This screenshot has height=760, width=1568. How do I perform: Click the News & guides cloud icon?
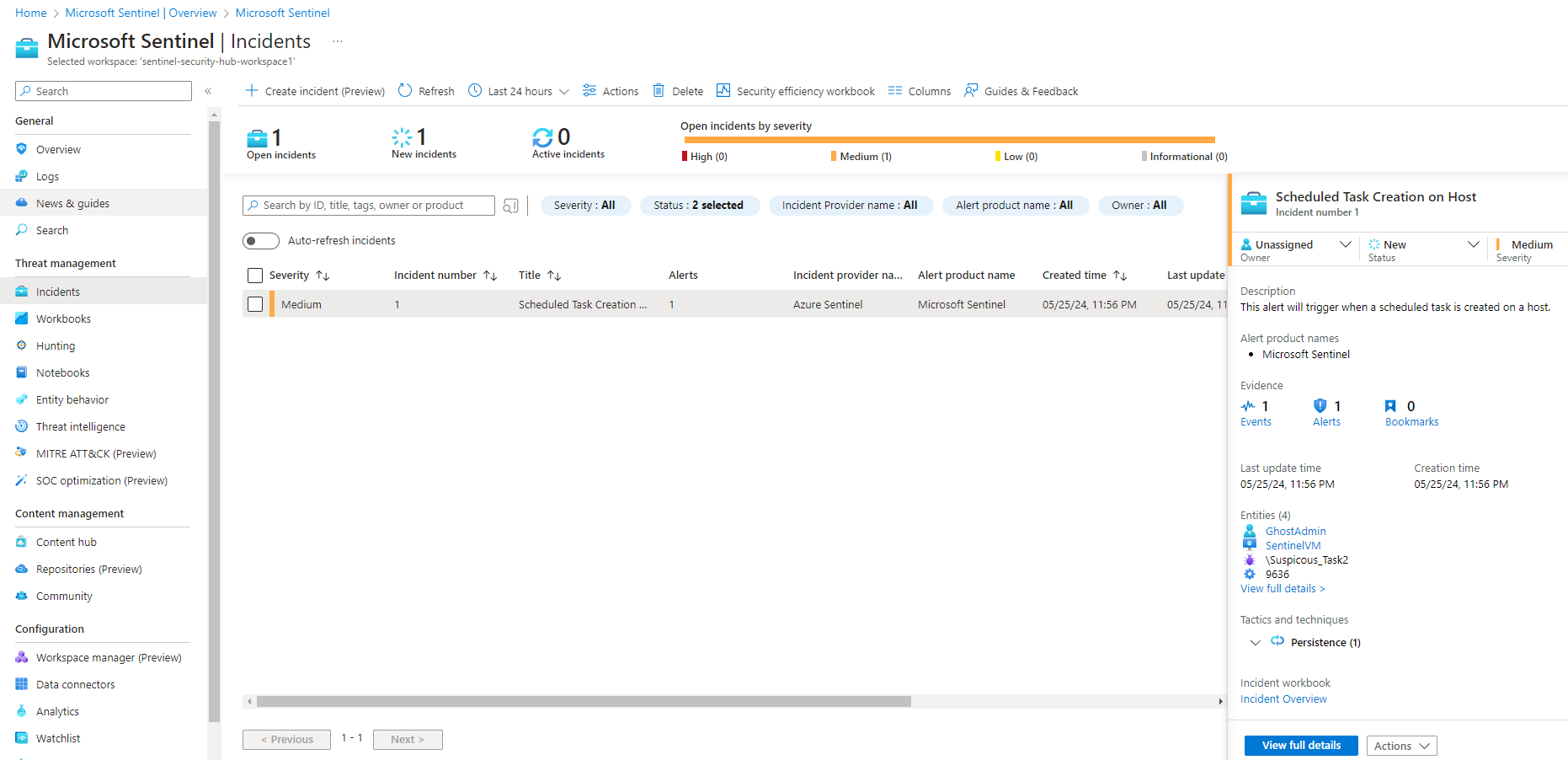pyautogui.click(x=22, y=203)
